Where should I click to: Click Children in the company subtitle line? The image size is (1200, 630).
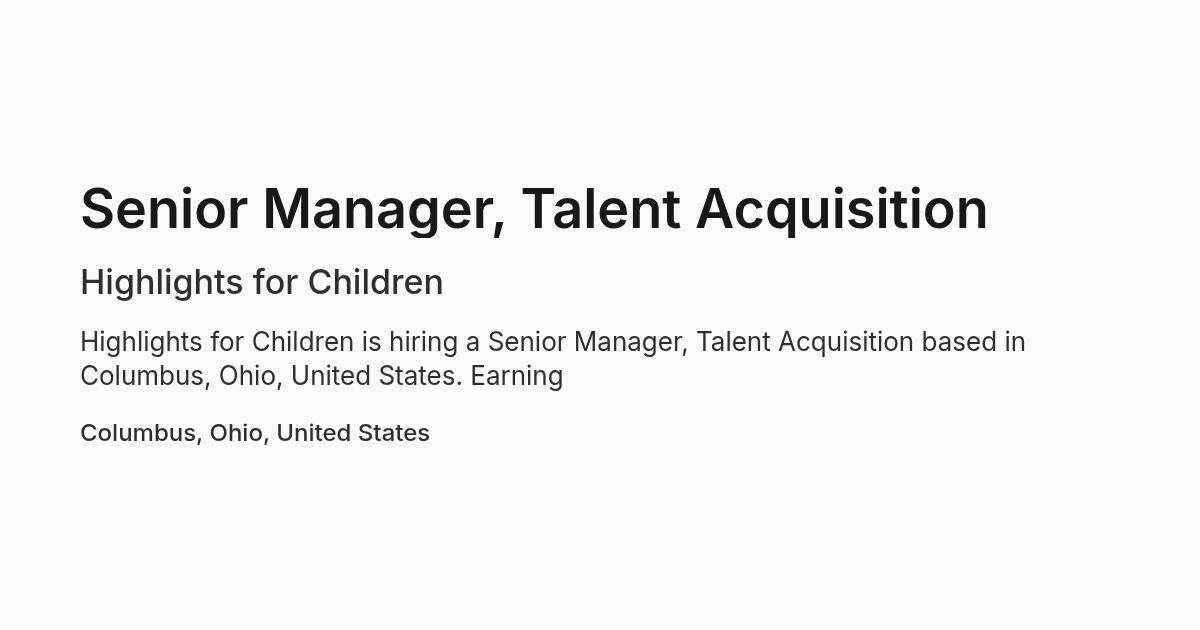(x=375, y=283)
